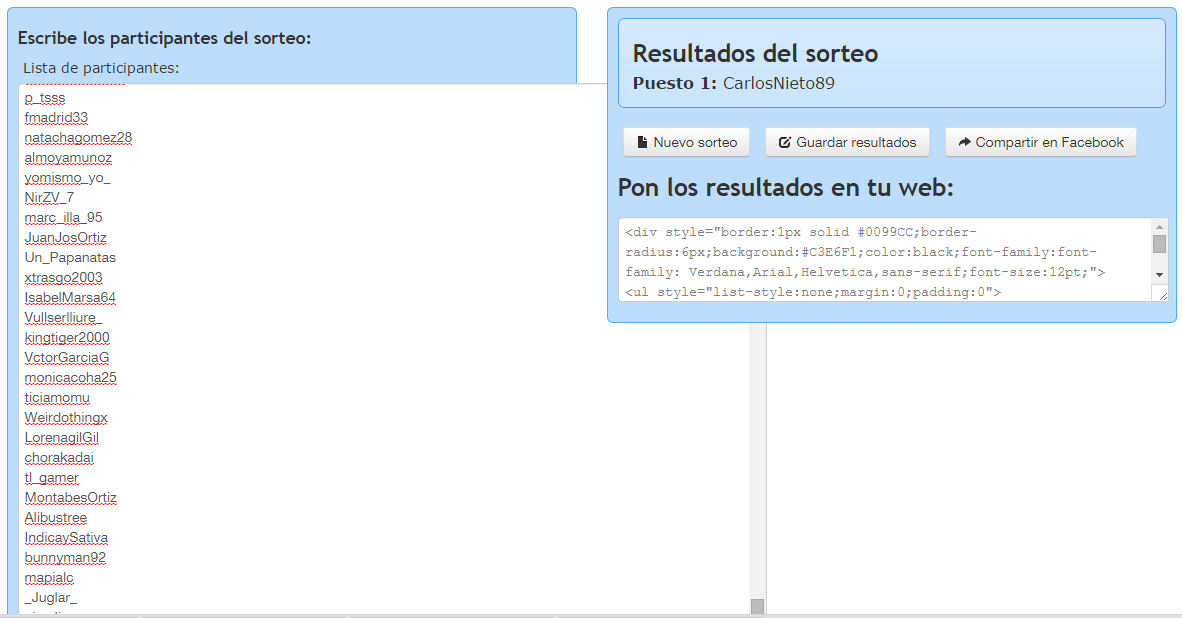Click the Puesto 1 label
The image size is (1182, 618).
(x=675, y=83)
